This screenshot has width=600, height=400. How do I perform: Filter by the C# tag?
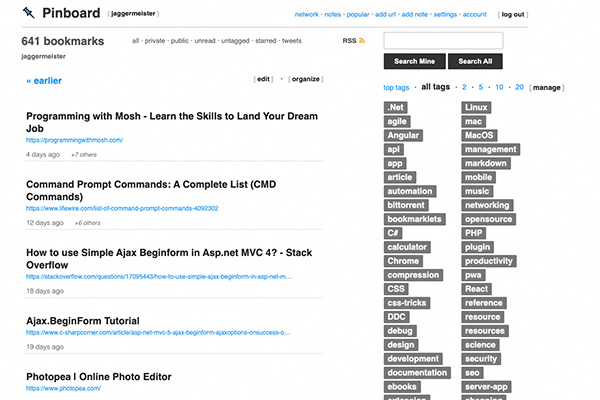pos(393,233)
